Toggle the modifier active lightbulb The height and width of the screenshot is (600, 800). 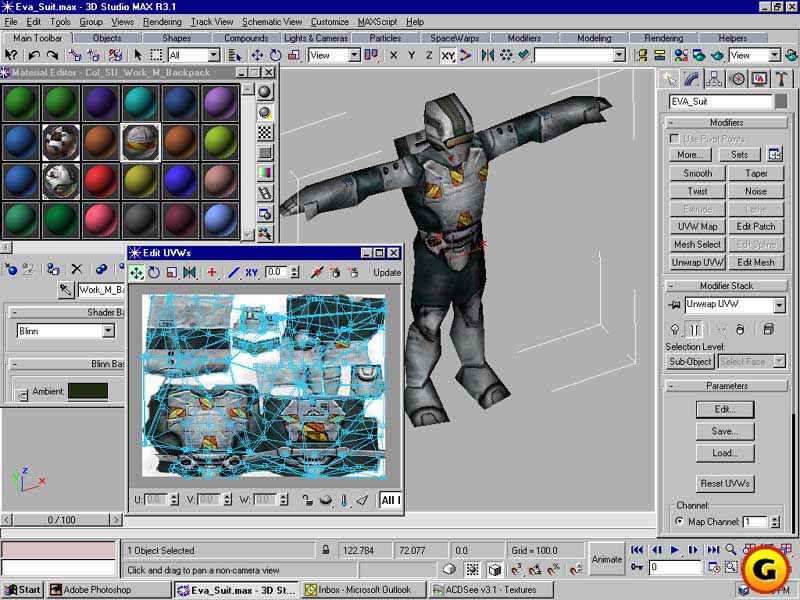click(674, 330)
